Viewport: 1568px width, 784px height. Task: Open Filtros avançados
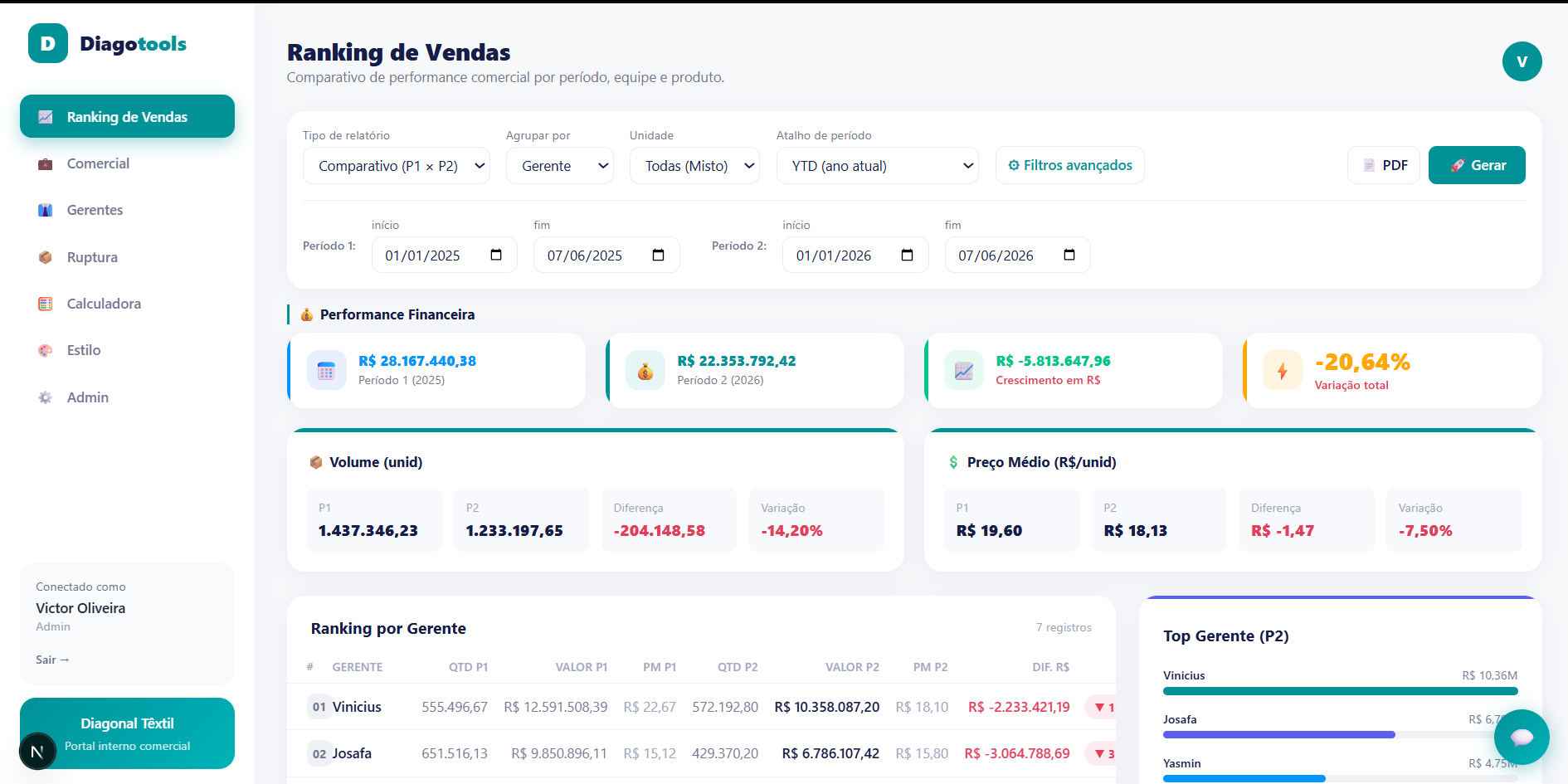click(x=1070, y=165)
